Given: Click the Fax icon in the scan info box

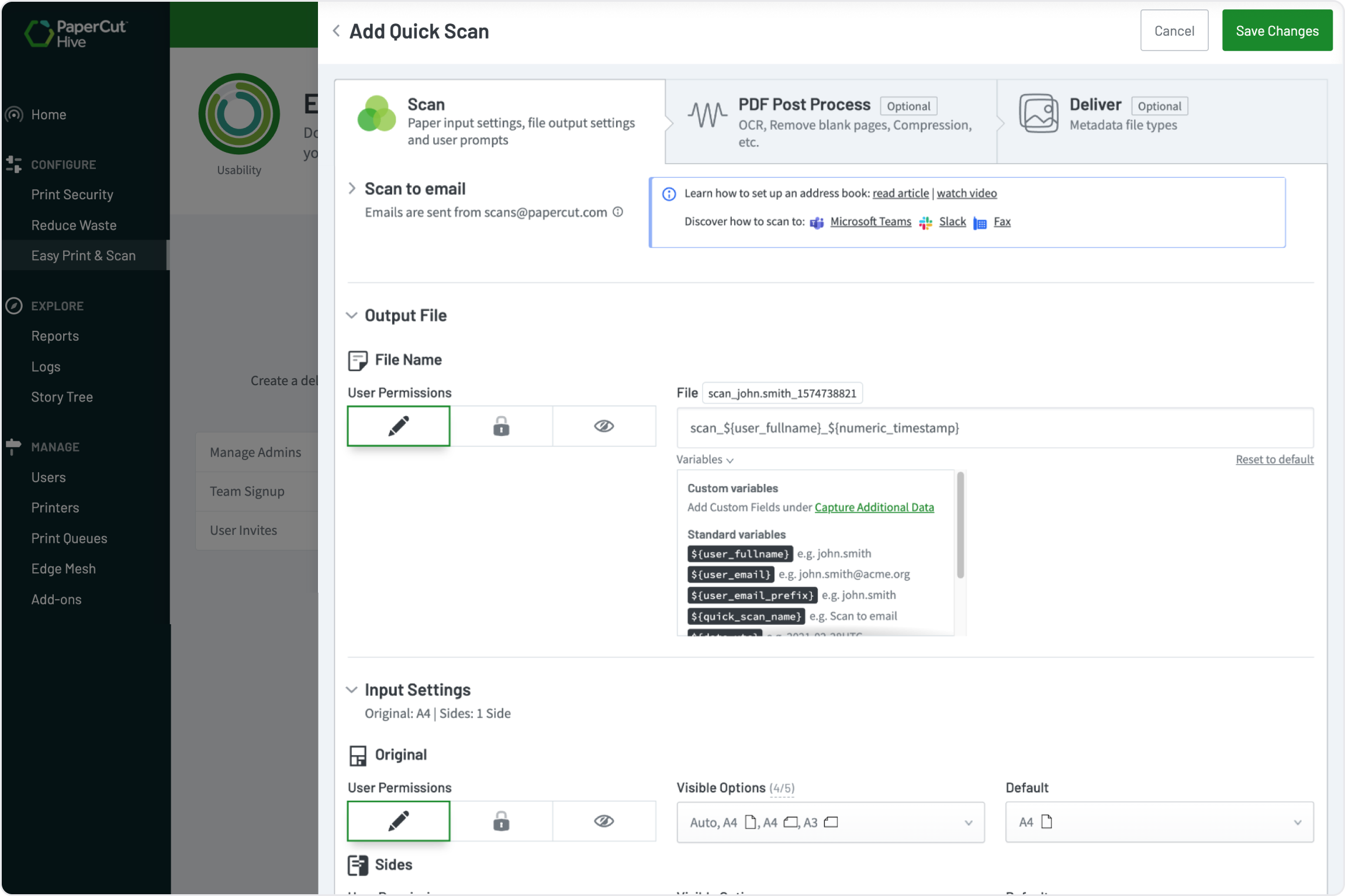Looking at the screenshot, I should coord(979,223).
